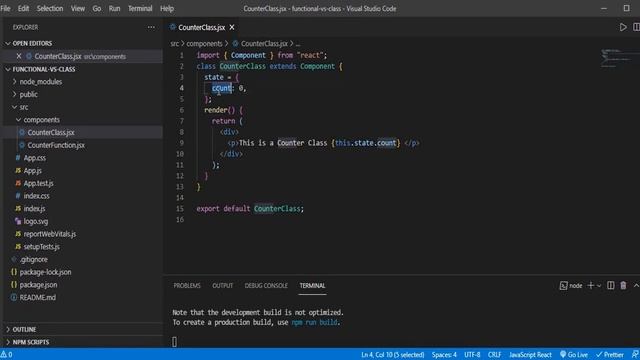Select the node terminal instance
Viewport: 640px width, 360px height.
pyautogui.click(x=571, y=286)
